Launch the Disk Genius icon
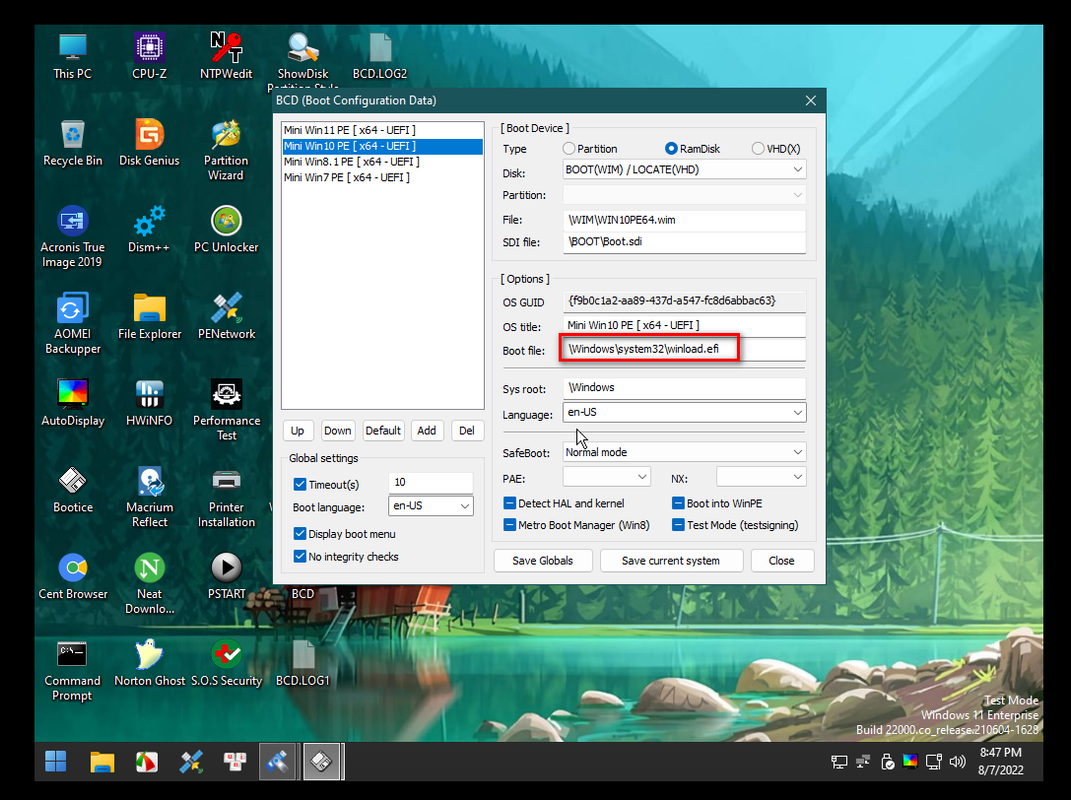The width and height of the screenshot is (1071, 800). (x=149, y=143)
